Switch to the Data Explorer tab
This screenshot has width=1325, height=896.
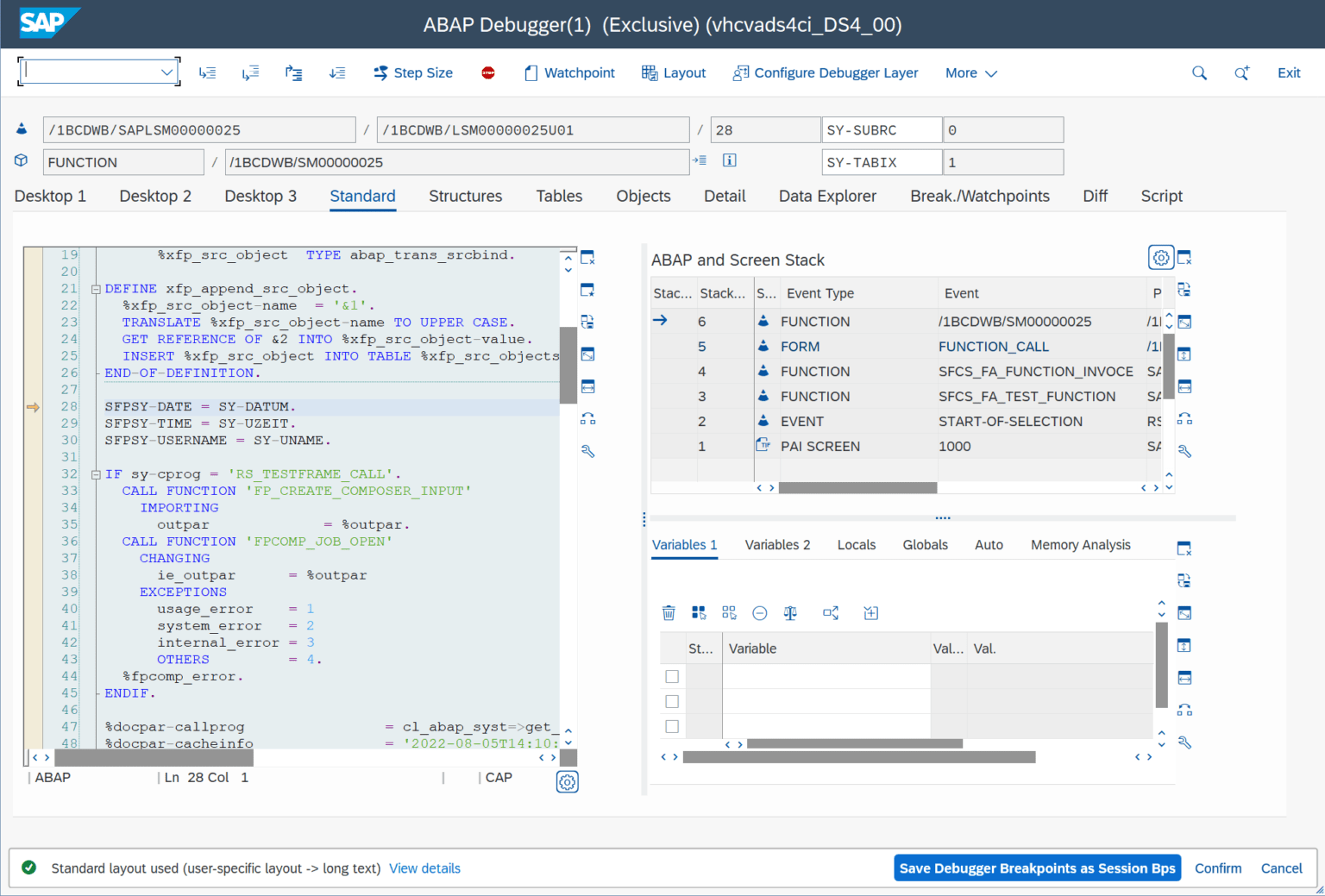(826, 196)
